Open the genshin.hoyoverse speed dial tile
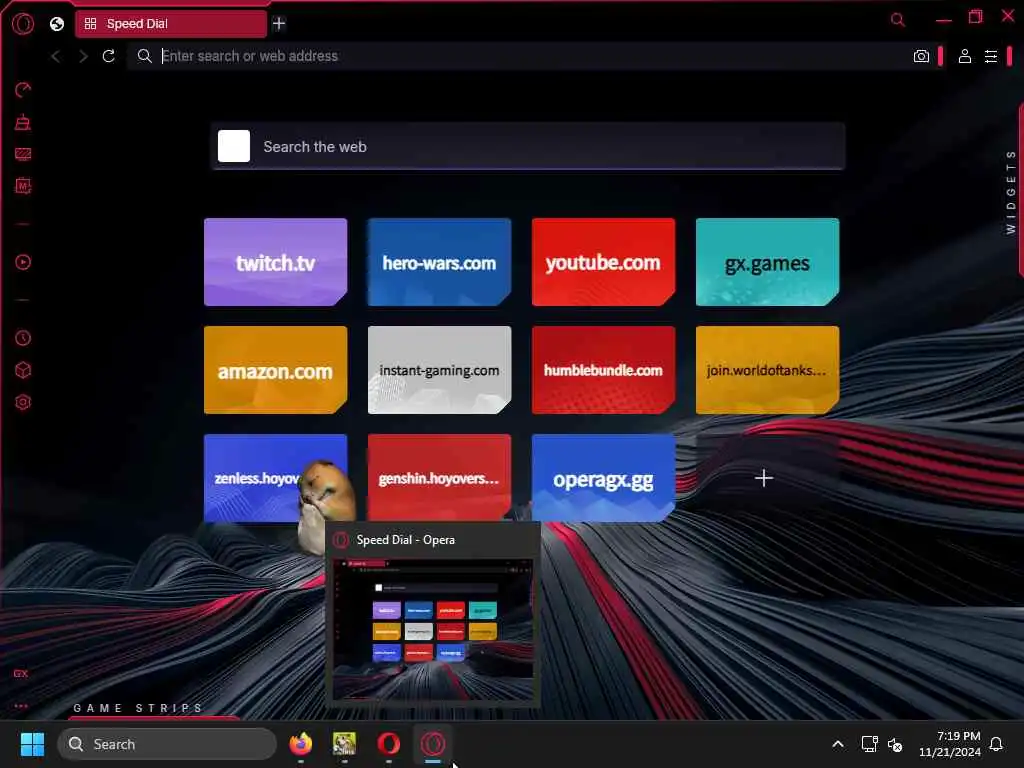The width and height of the screenshot is (1024, 768). pyautogui.click(x=440, y=478)
